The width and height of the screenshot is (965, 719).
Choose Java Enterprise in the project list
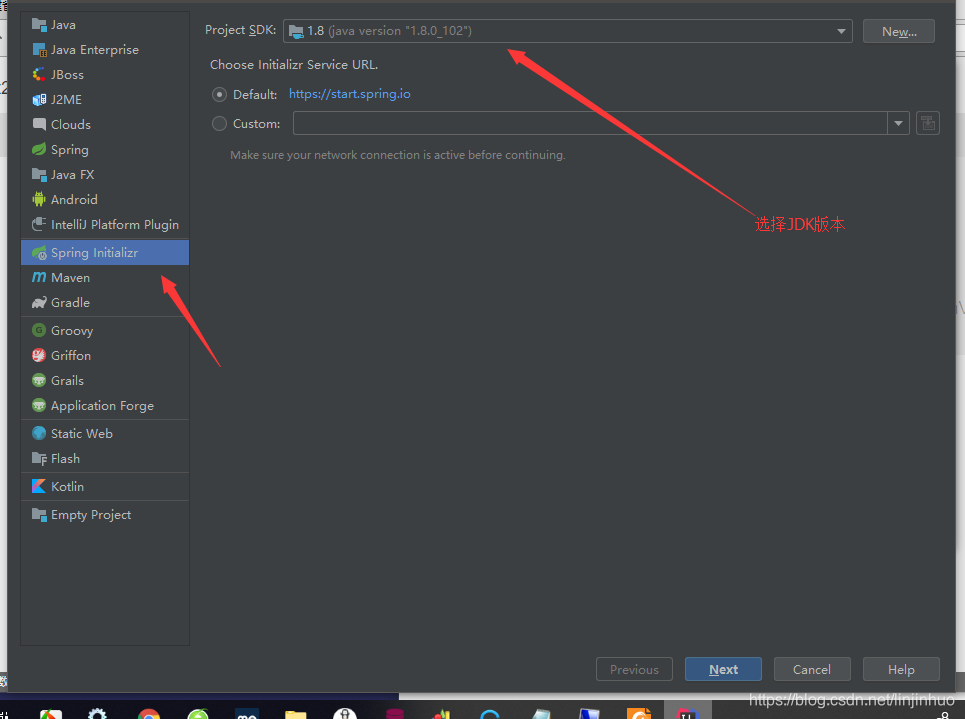pos(105,50)
